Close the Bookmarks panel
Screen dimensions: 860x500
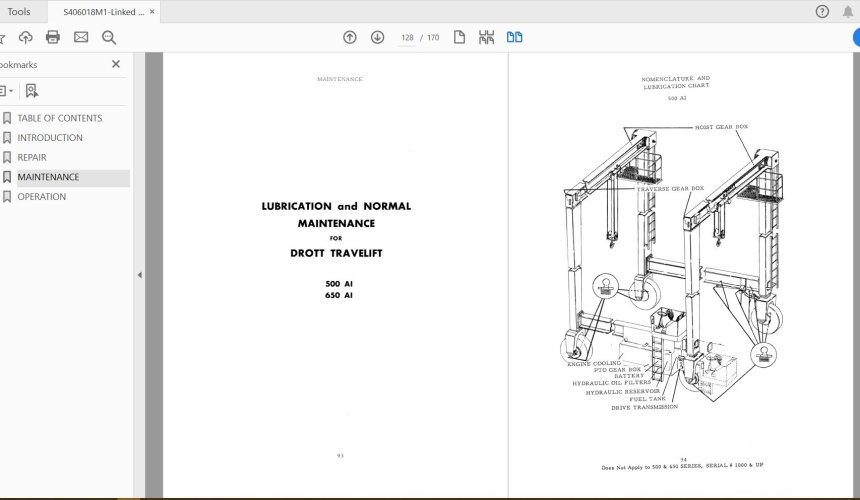point(116,64)
